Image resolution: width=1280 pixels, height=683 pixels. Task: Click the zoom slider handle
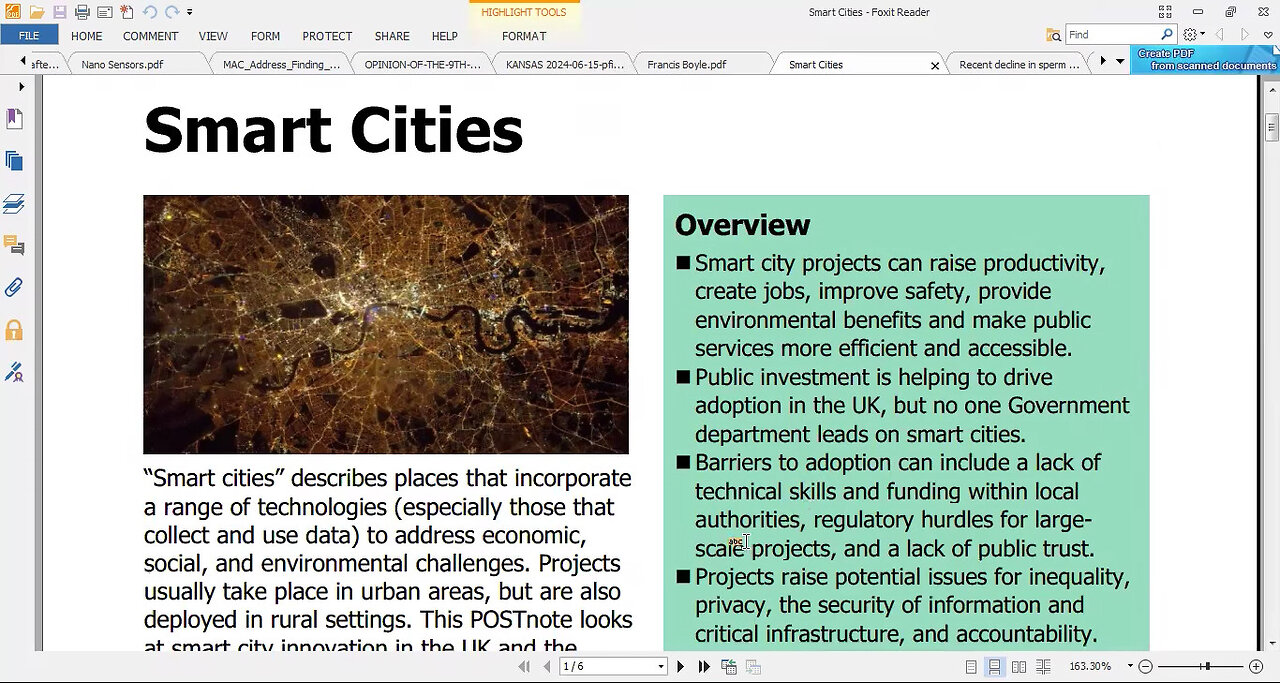click(1207, 667)
